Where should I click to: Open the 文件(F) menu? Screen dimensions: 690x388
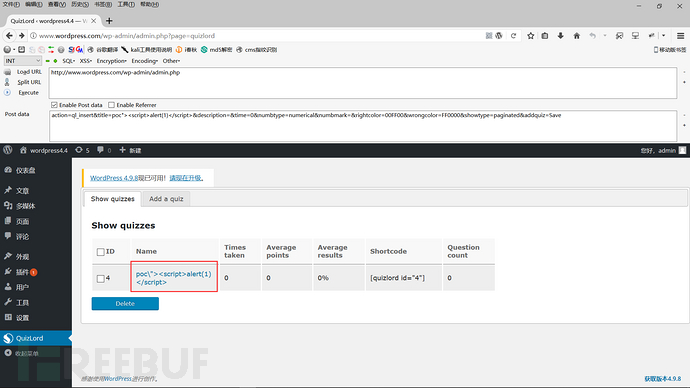11,4
